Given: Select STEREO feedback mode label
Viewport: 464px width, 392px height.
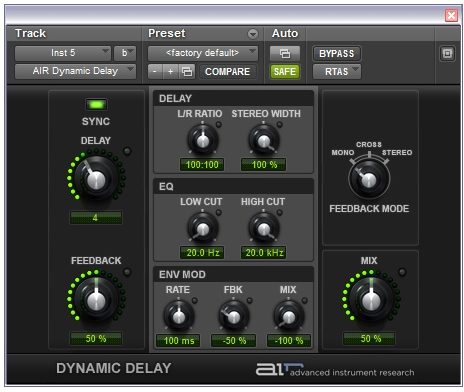Looking at the screenshot, I should click(x=397, y=153).
